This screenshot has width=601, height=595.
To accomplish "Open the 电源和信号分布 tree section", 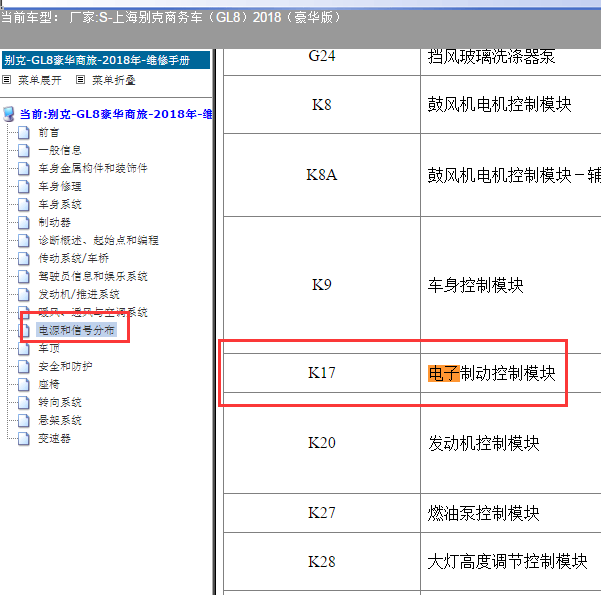I will coord(76,330).
